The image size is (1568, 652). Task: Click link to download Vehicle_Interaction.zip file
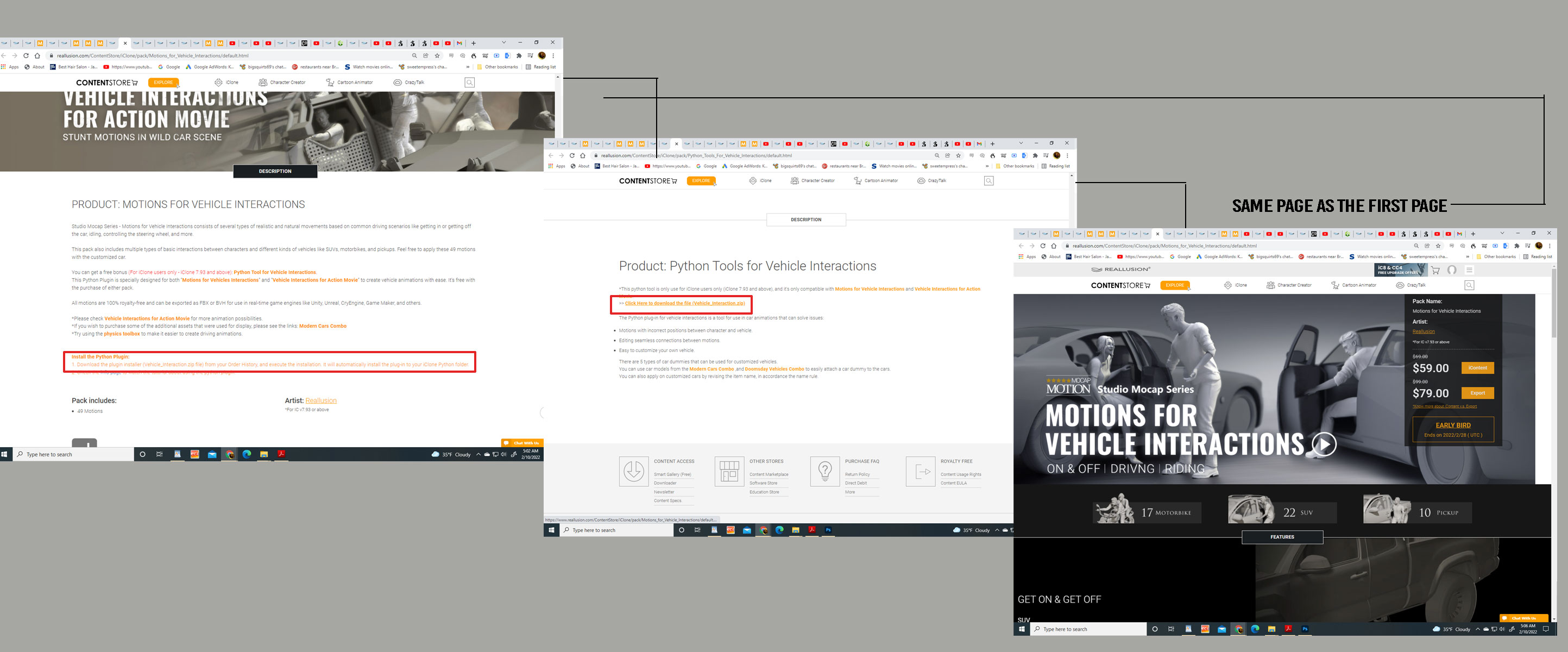685,303
